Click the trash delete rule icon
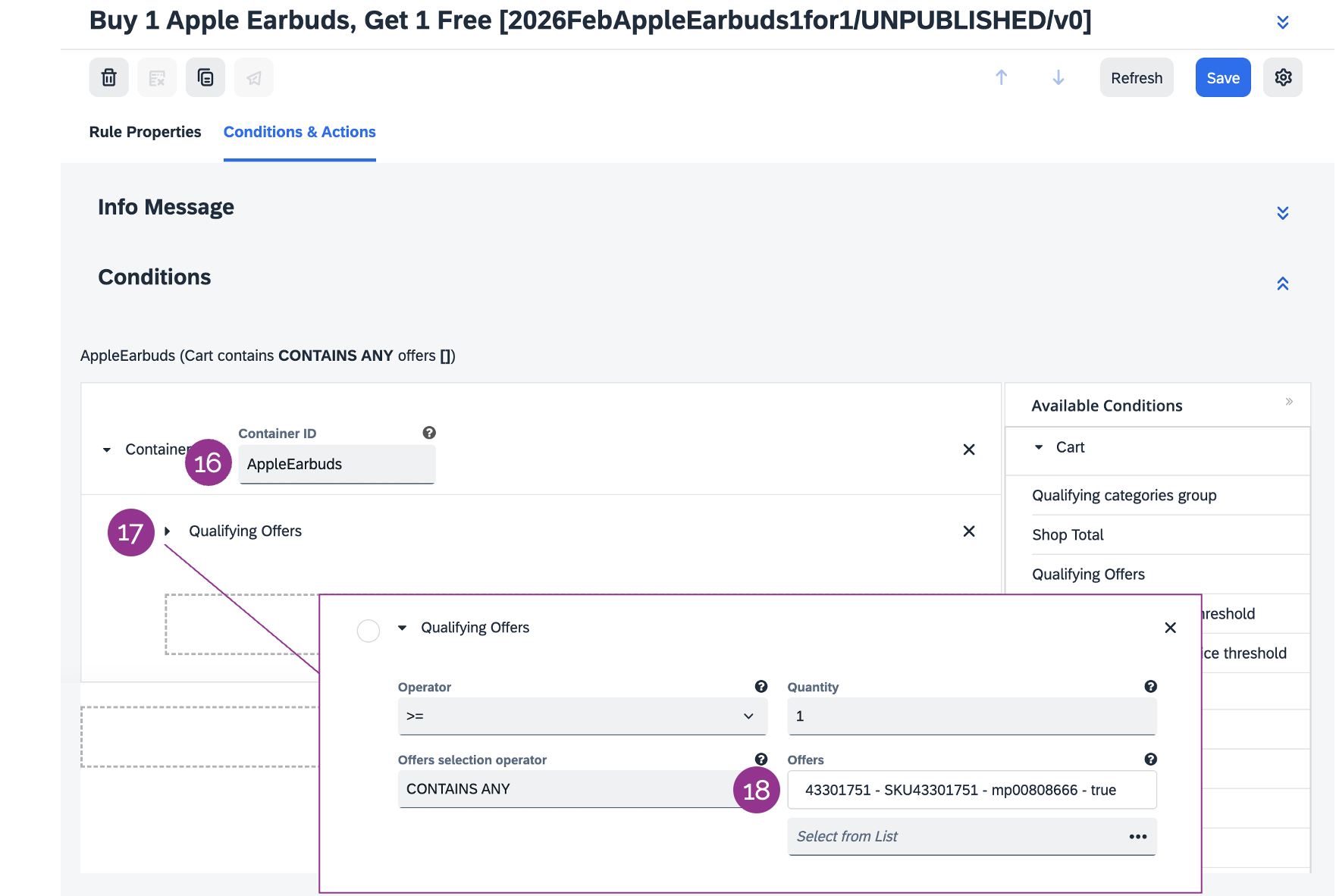This screenshot has width=1336, height=896. coord(108,77)
